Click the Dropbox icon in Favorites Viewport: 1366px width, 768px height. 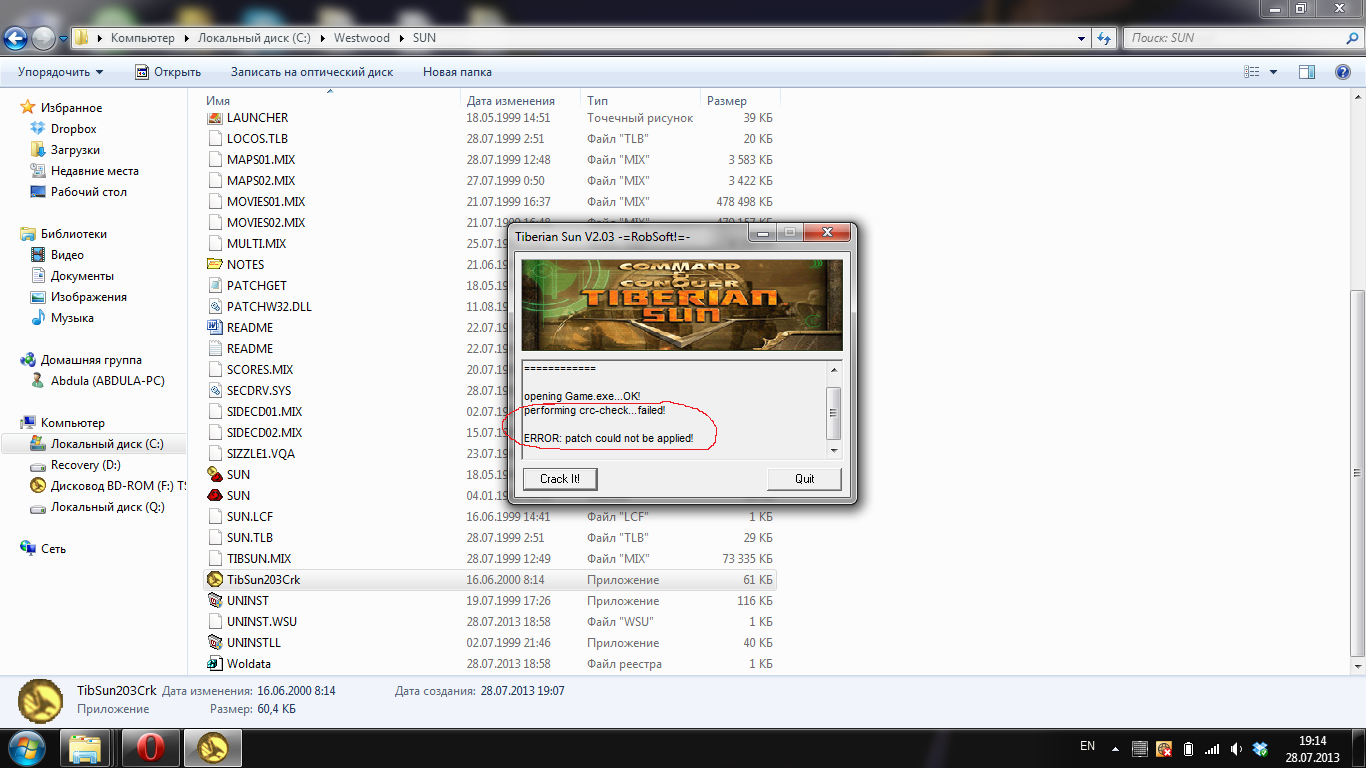point(38,129)
